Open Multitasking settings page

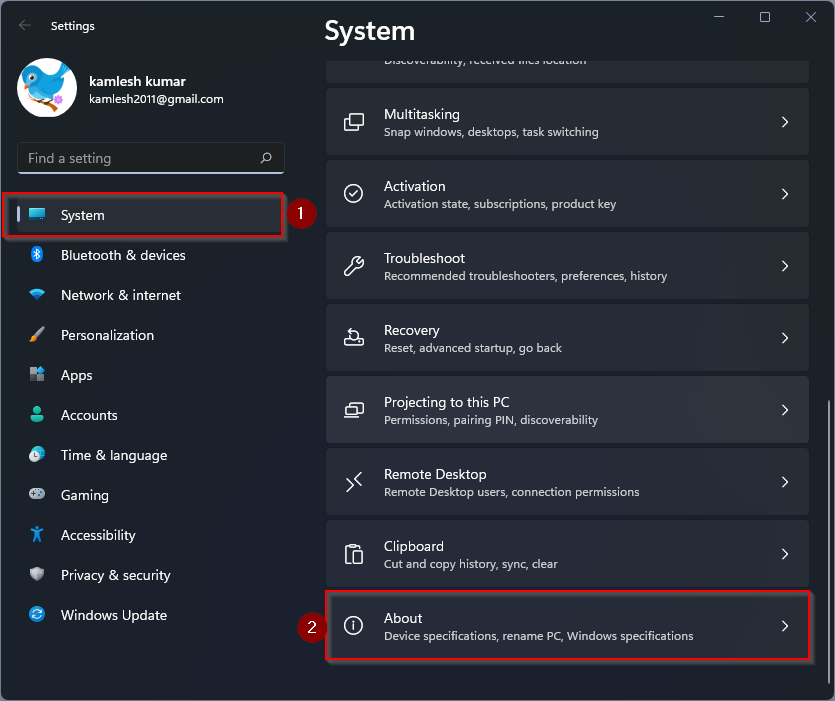pyautogui.click(x=567, y=122)
